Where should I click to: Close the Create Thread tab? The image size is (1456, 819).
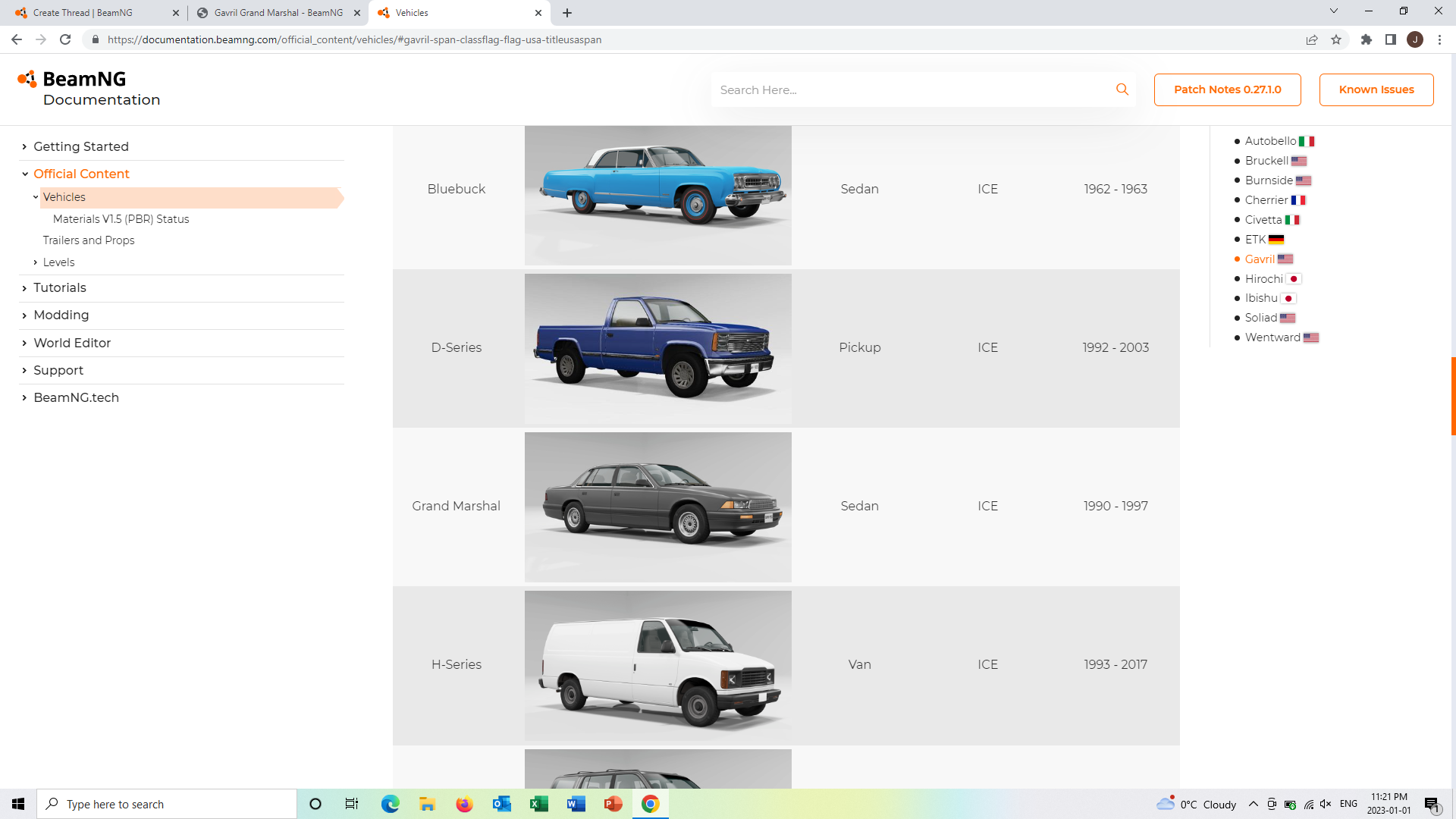176,13
